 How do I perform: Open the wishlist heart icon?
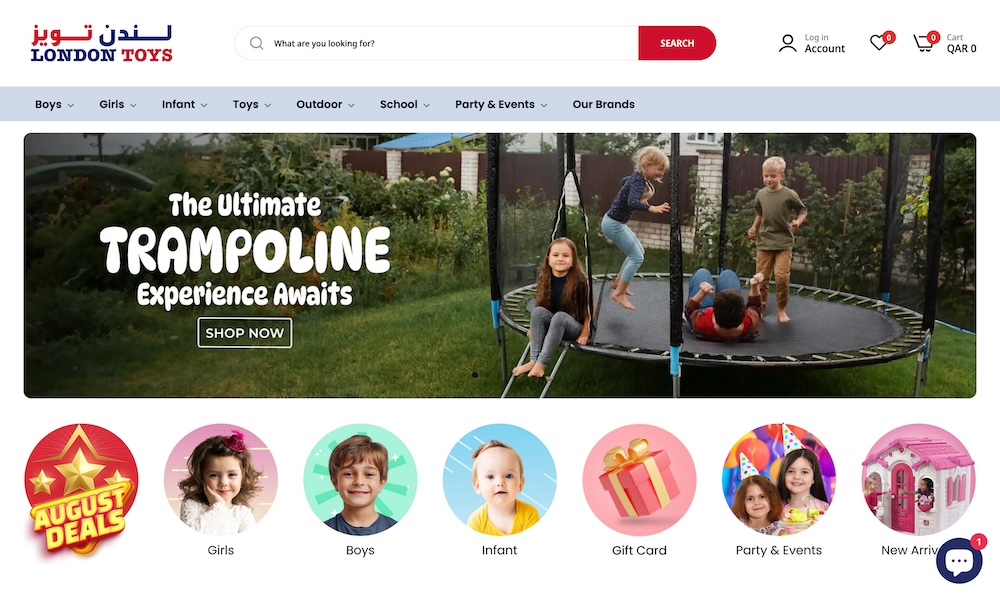[x=879, y=43]
